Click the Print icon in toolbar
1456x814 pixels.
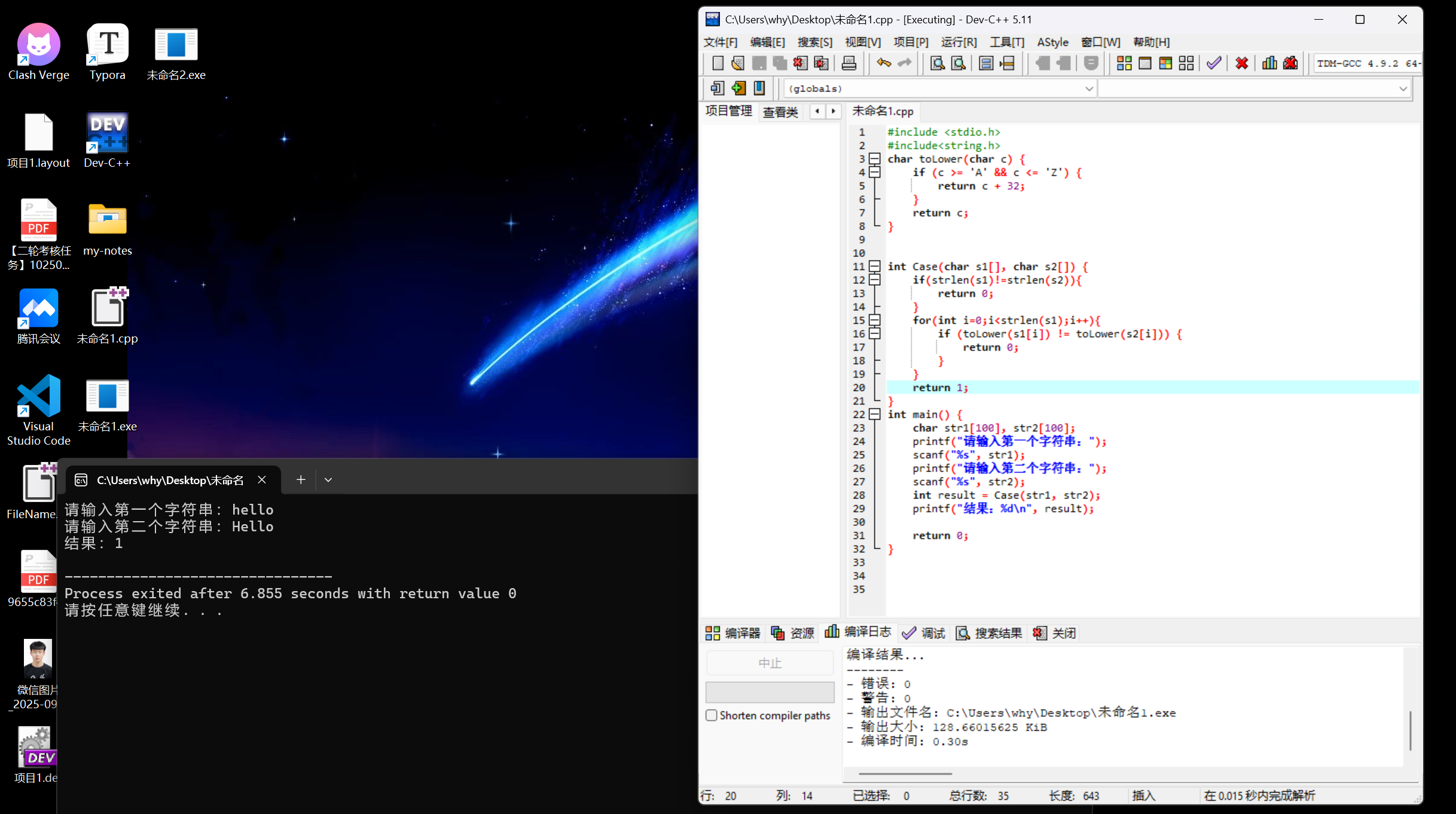(x=848, y=63)
